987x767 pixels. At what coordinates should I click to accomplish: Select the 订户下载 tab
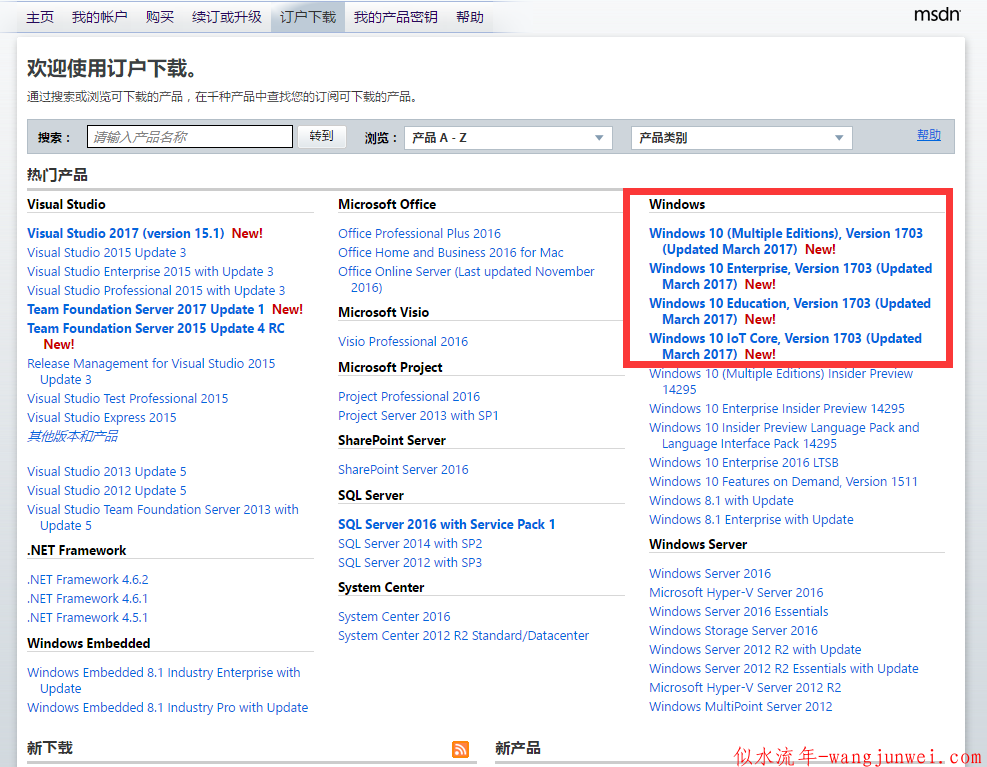(x=308, y=17)
